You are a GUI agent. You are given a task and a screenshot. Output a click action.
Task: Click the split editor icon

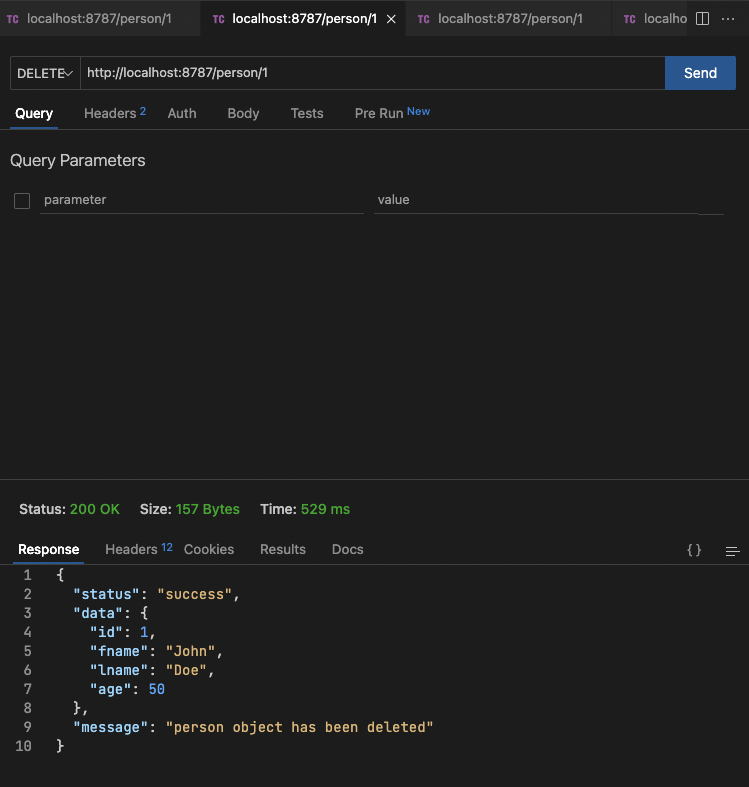pos(702,19)
